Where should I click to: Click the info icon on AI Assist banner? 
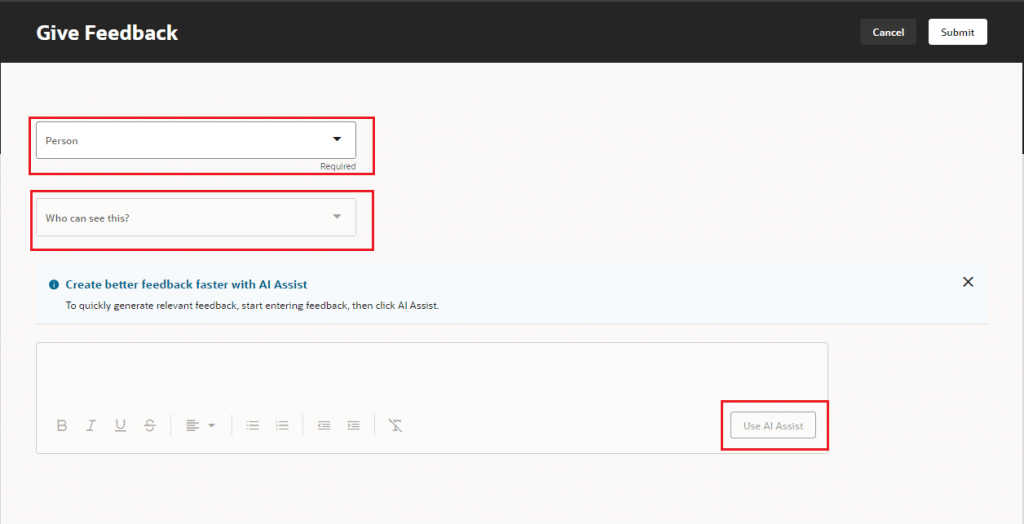(x=54, y=285)
